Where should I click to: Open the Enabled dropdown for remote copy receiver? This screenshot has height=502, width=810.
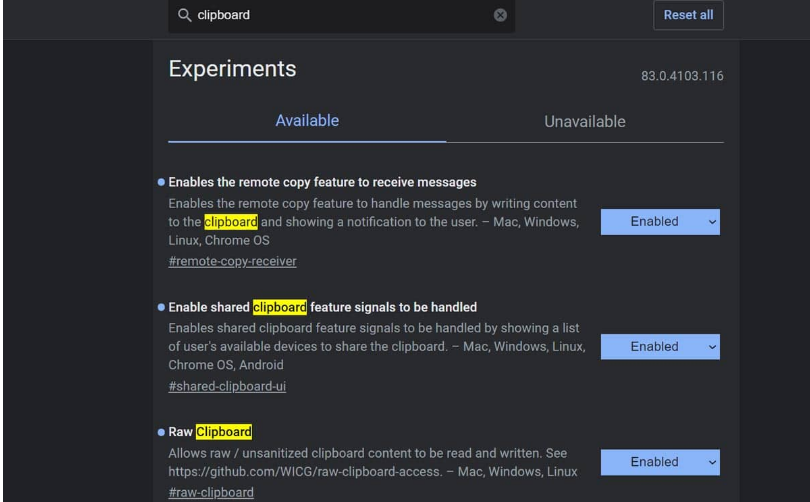(x=660, y=222)
